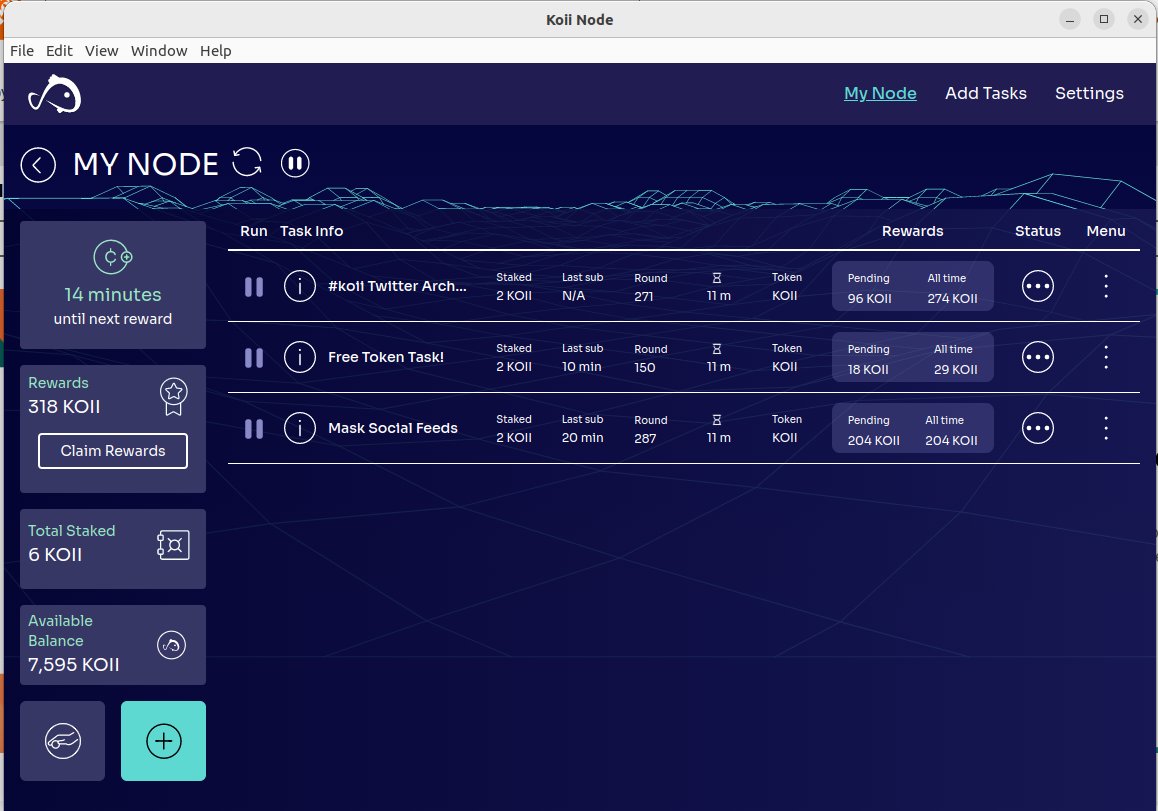Click the rewards medal icon
Viewport: 1158px width, 811px height.
174,397
